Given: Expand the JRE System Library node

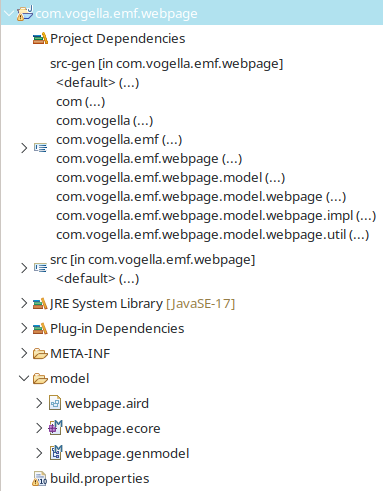Looking at the screenshot, I should pos(24,304).
